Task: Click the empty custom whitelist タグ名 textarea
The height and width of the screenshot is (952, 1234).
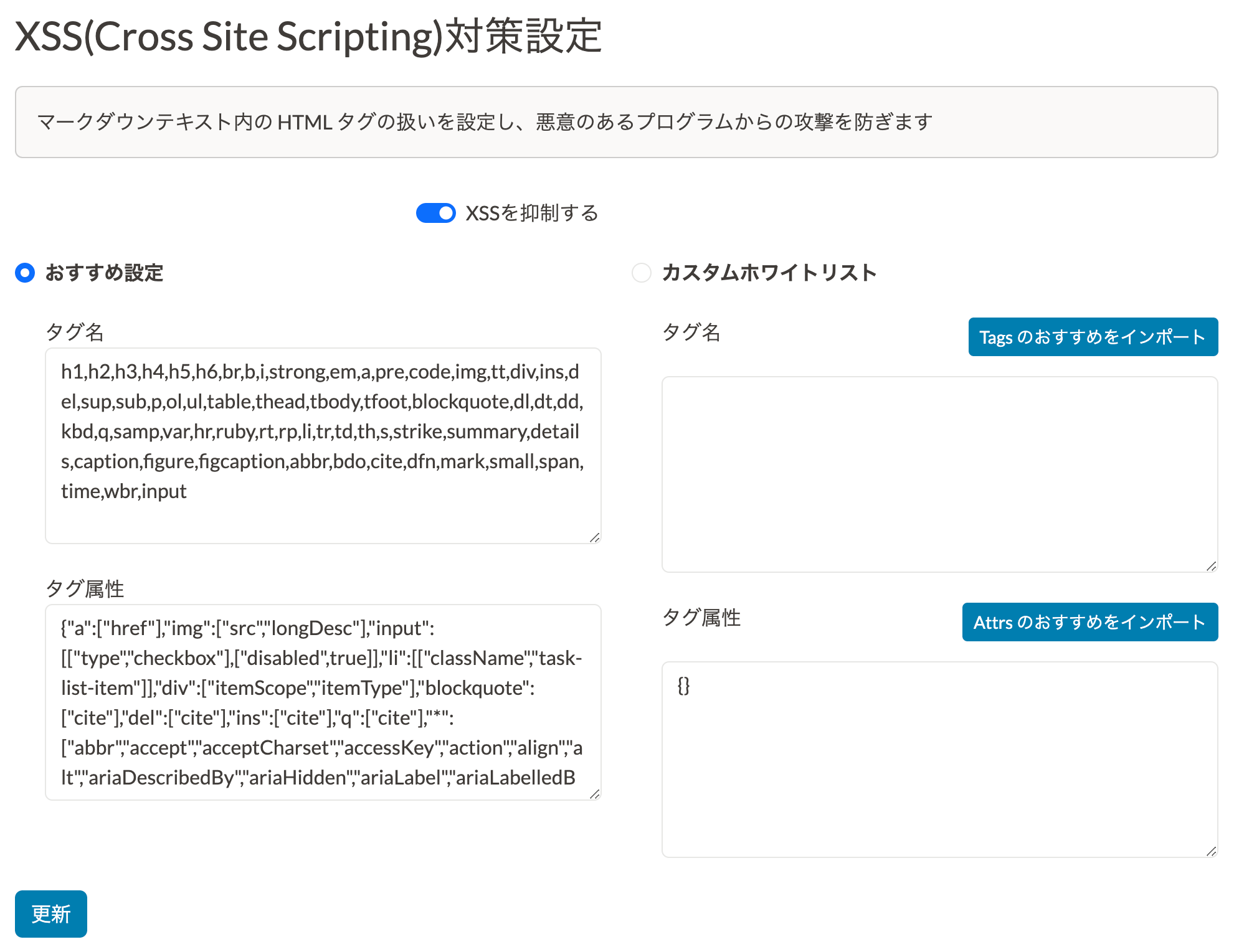Action: [x=940, y=474]
